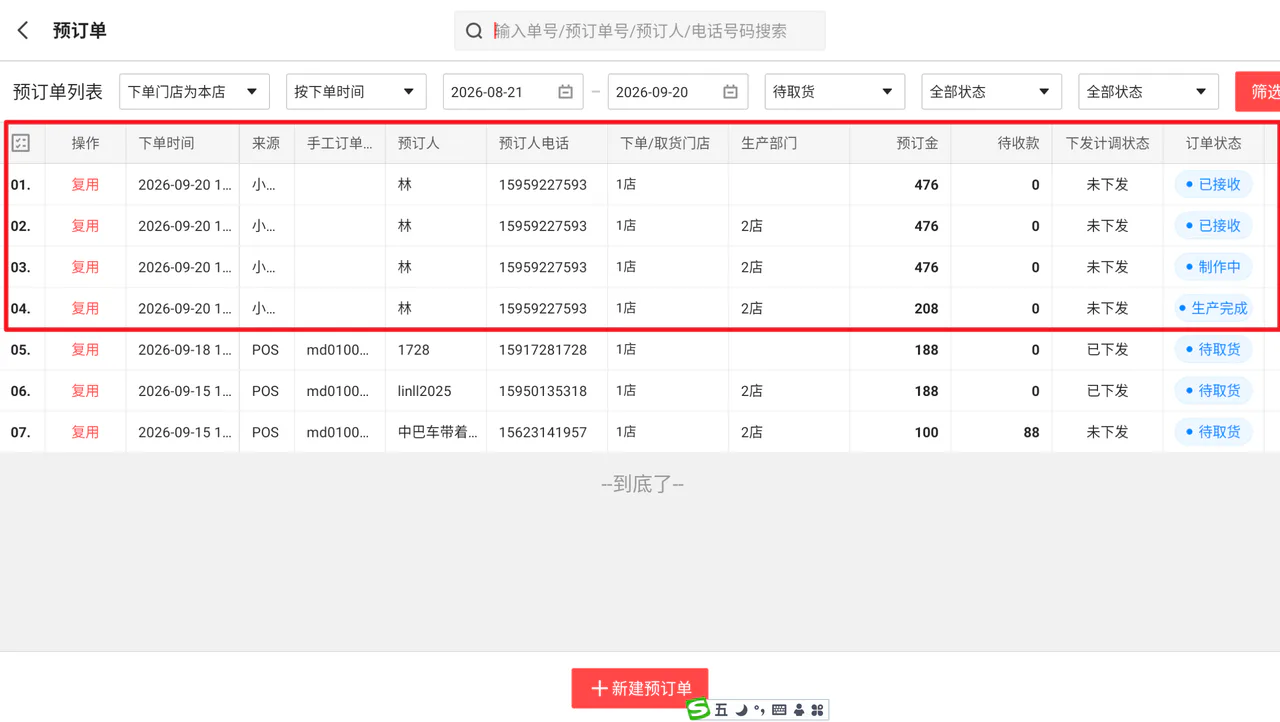This screenshot has height=722, width=1280.
Task: Open the 全部状态 dropdown beside the red 筛选 button
Action: 1148,92
